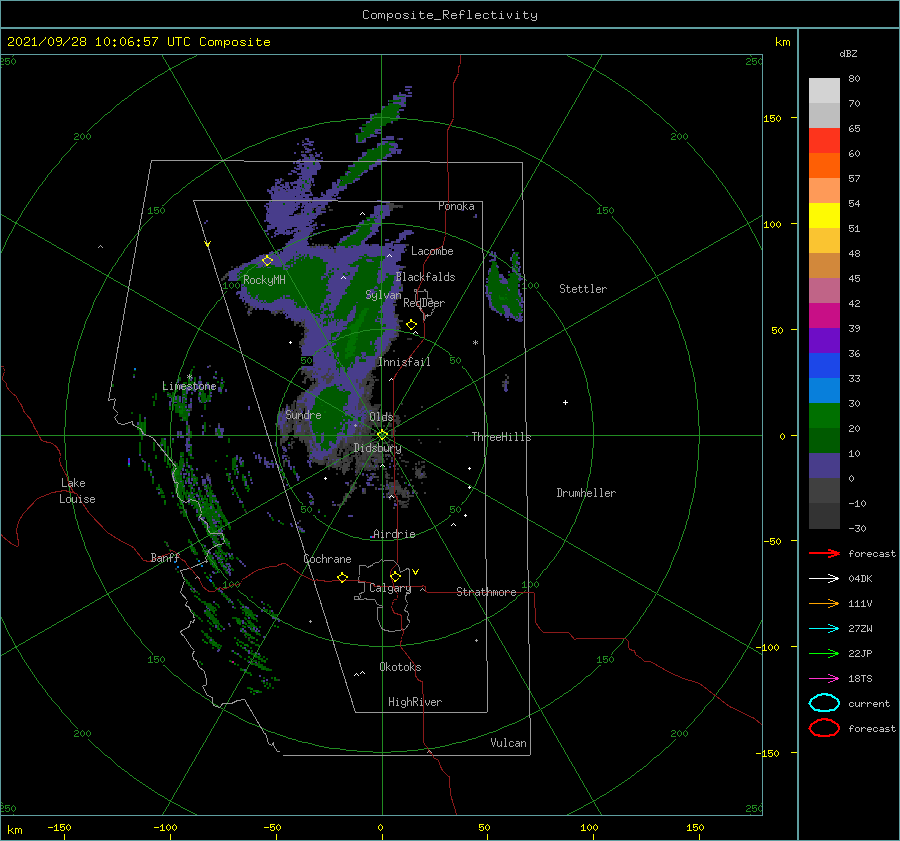This screenshot has width=900, height=841.
Task: Click the Okotoks label
Action: tap(401, 667)
